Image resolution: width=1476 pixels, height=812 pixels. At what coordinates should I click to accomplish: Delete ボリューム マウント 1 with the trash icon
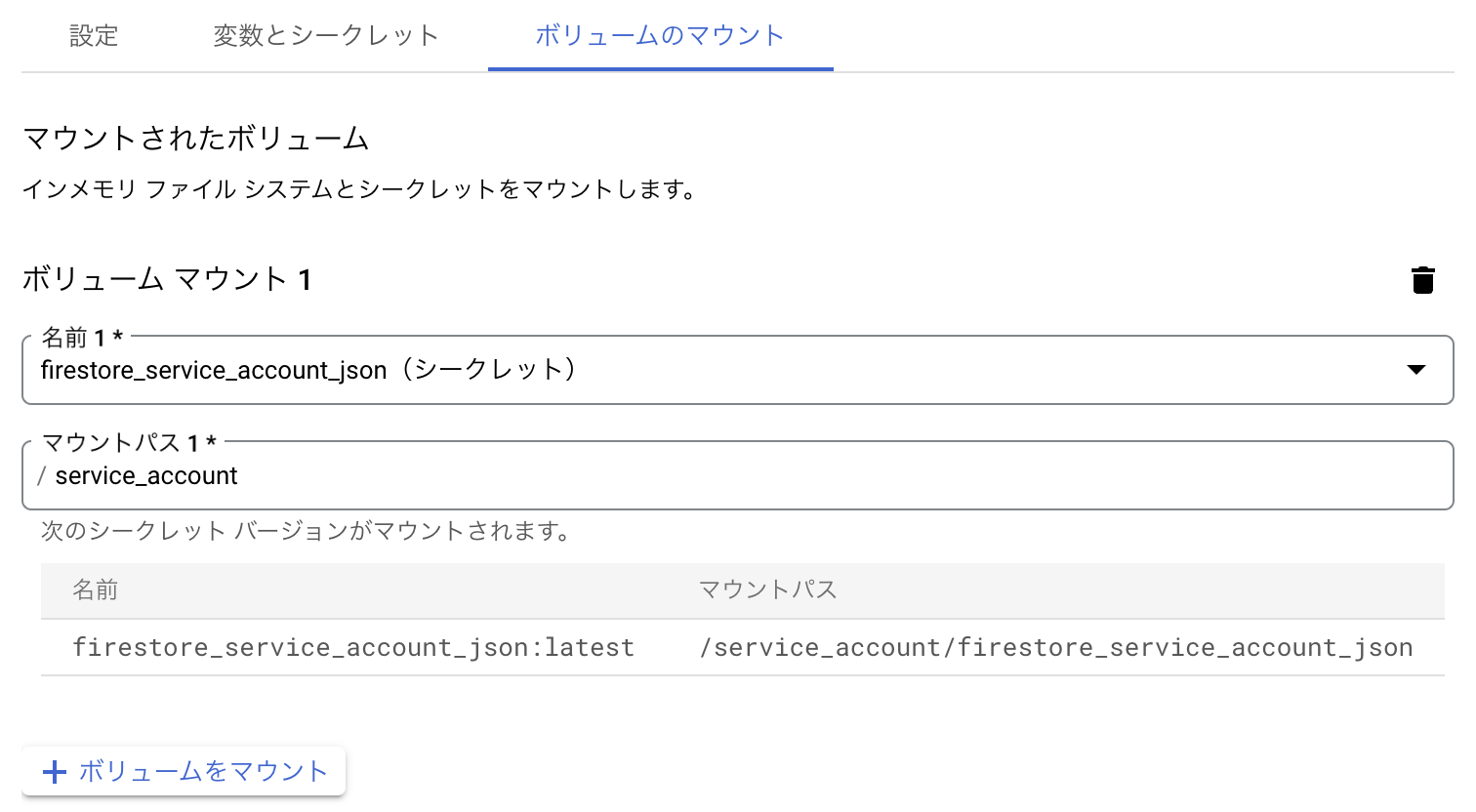point(1422,280)
